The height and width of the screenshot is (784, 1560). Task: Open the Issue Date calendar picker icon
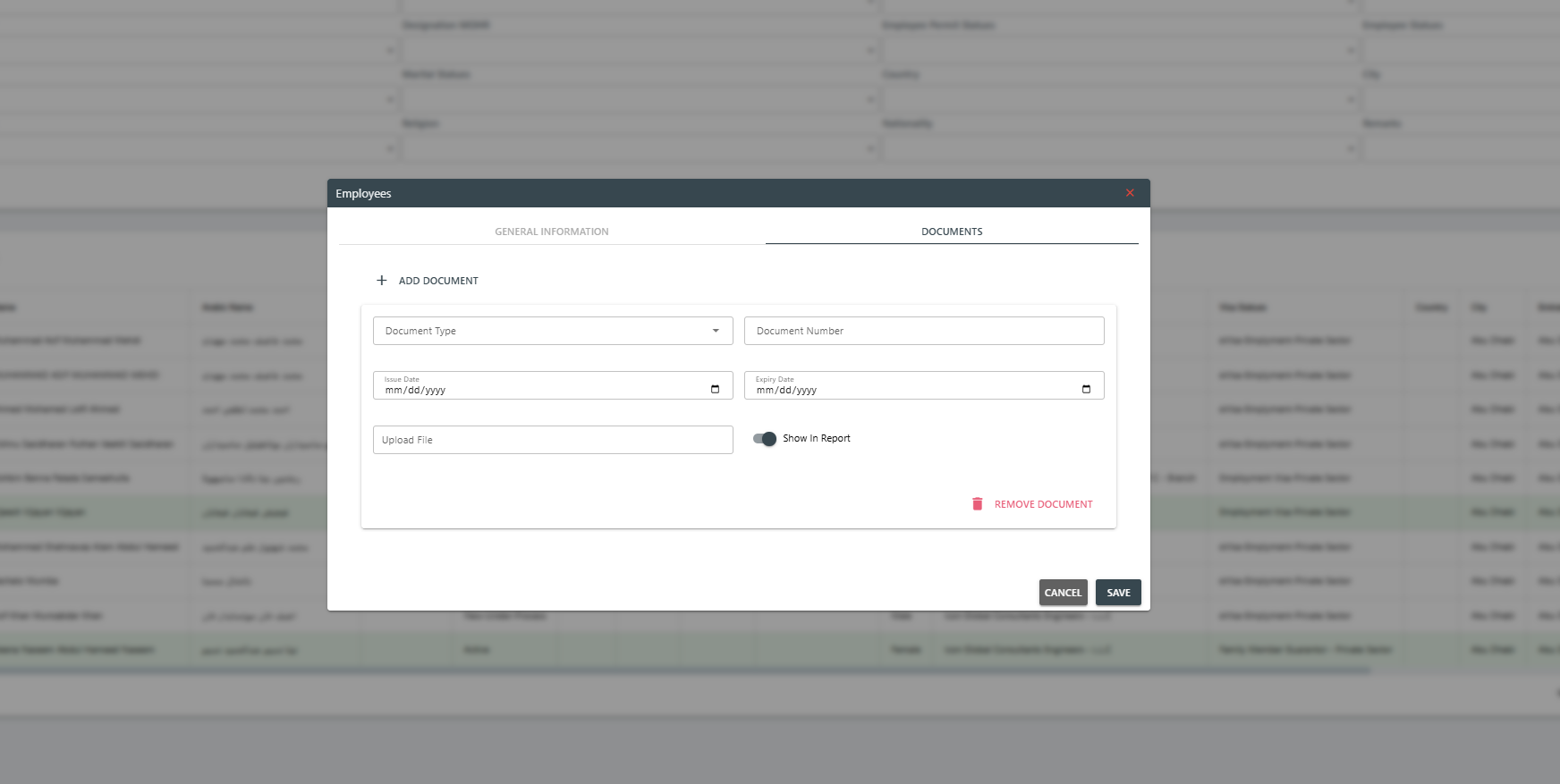(x=715, y=389)
